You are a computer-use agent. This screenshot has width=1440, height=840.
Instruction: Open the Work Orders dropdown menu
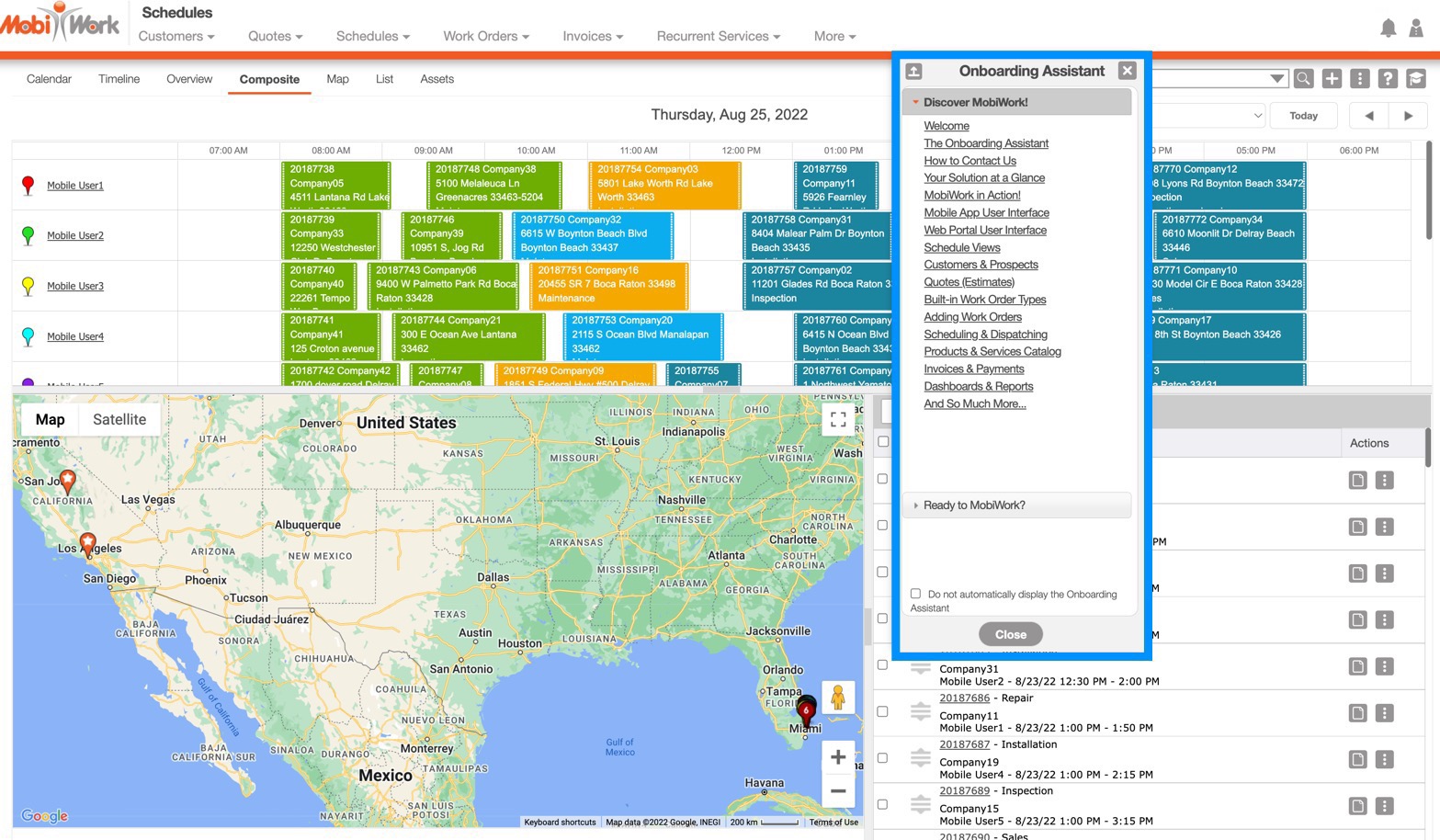[486, 37]
